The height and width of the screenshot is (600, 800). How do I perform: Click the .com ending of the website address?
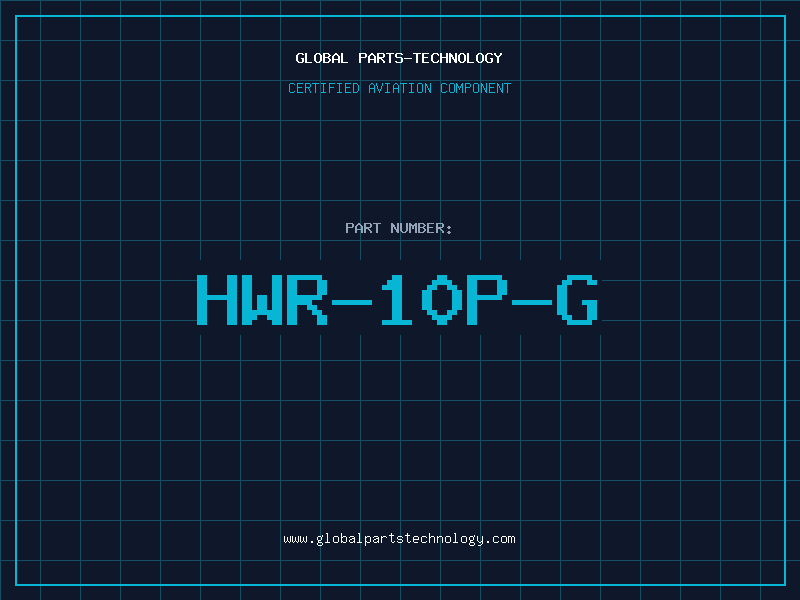(500, 539)
